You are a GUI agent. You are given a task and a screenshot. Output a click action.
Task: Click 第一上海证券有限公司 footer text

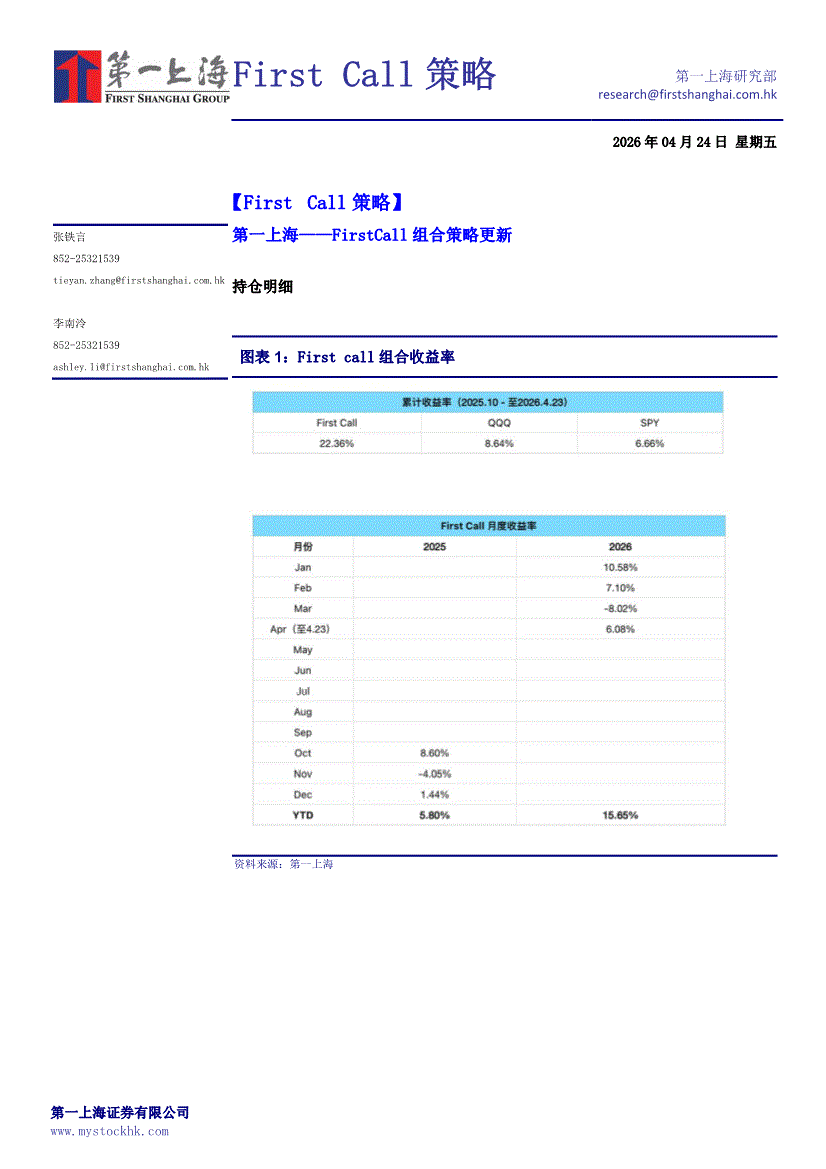pyautogui.click(x=120, y=1113)
